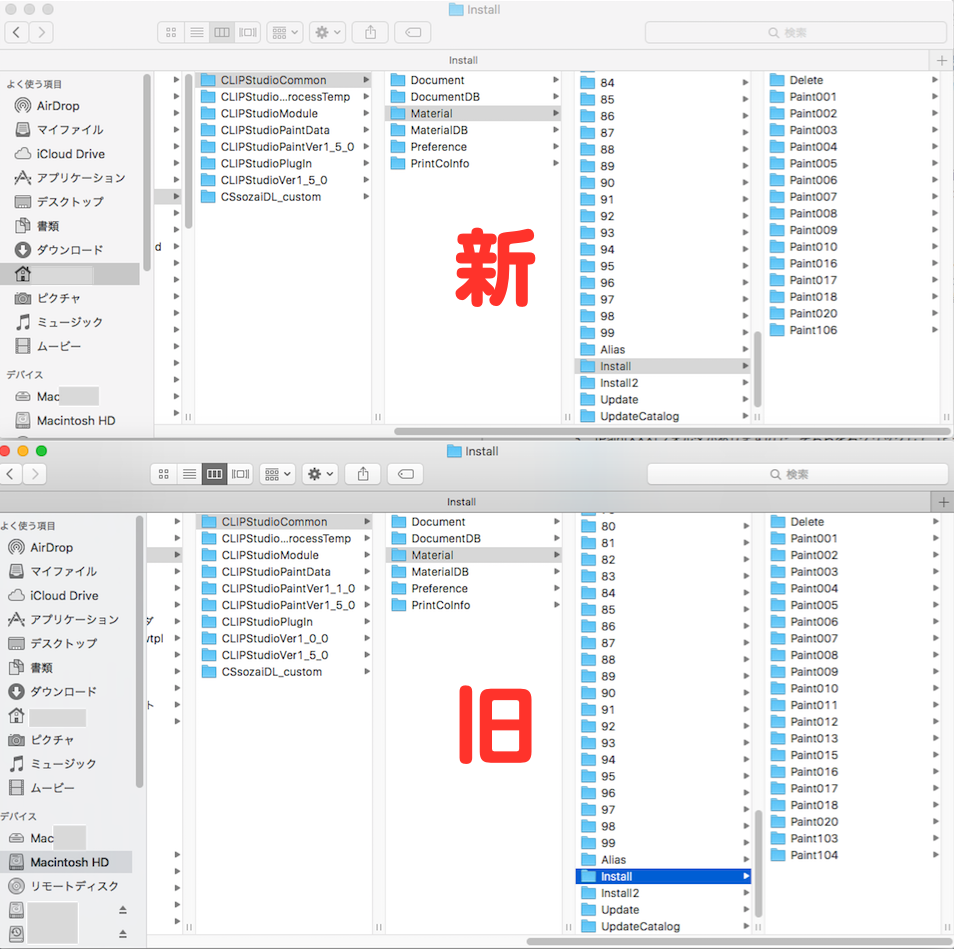Select highlighted Install folder in bottom window
Viewport: 954px width, 949px height.
[663, 876]
